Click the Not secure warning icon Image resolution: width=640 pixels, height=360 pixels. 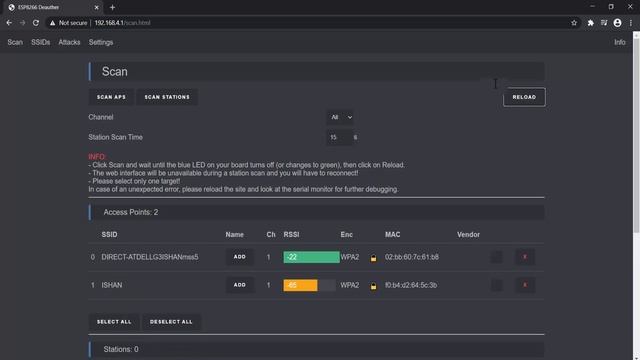(x=52, y=23)
